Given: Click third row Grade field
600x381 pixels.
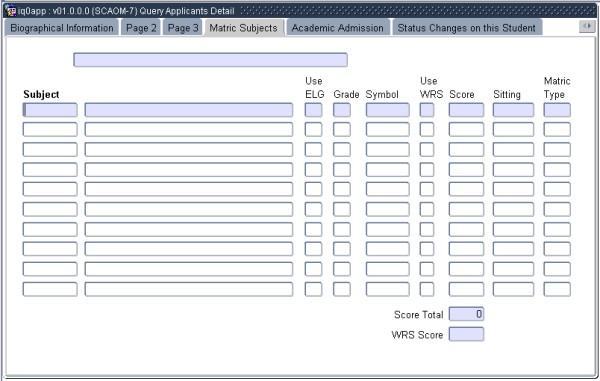Looking at the screenshot, I should coord(342,150).
